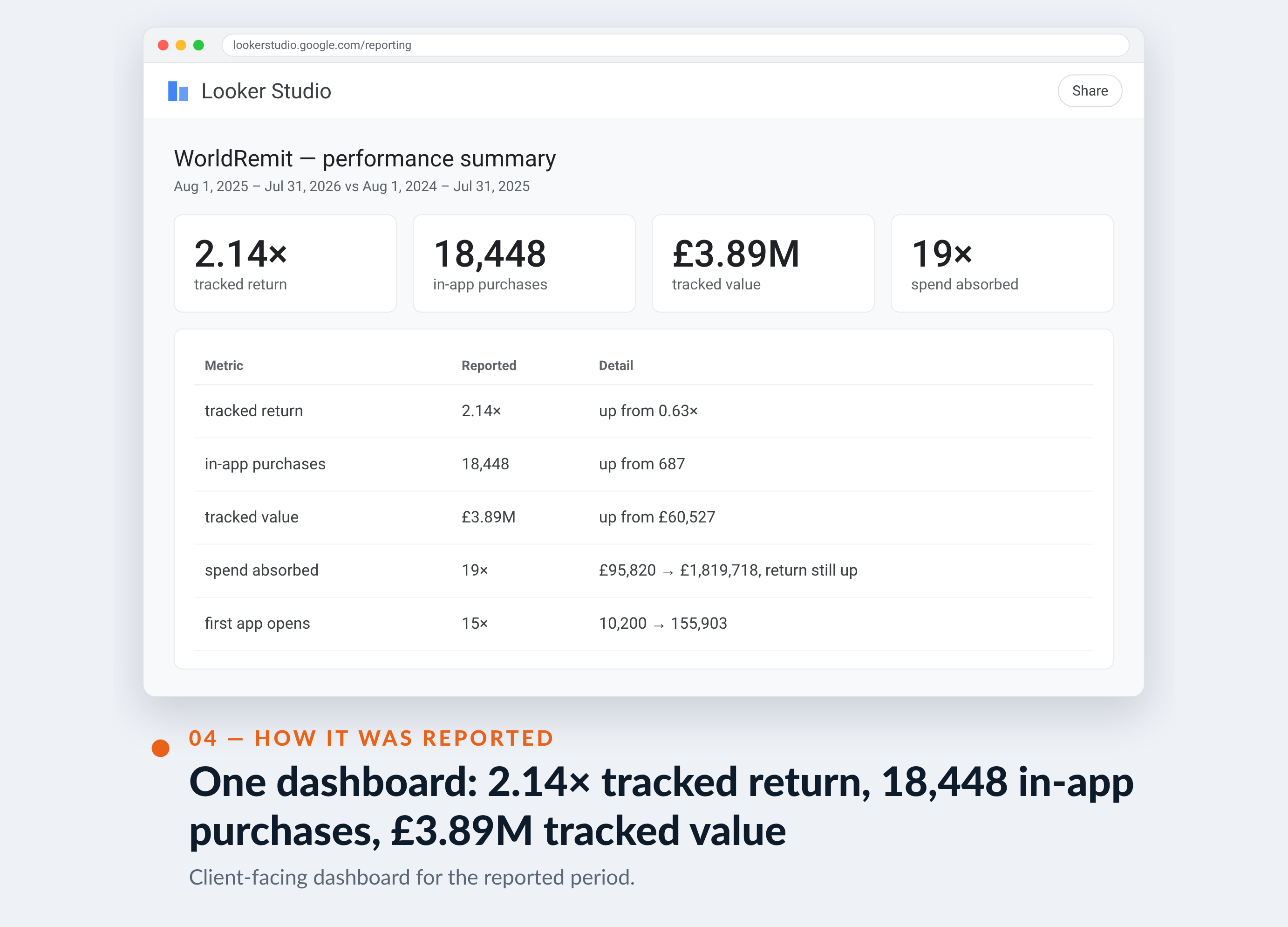Click the Looker Studio logo icon
1288x927 pixels.
tap(178, 91)
